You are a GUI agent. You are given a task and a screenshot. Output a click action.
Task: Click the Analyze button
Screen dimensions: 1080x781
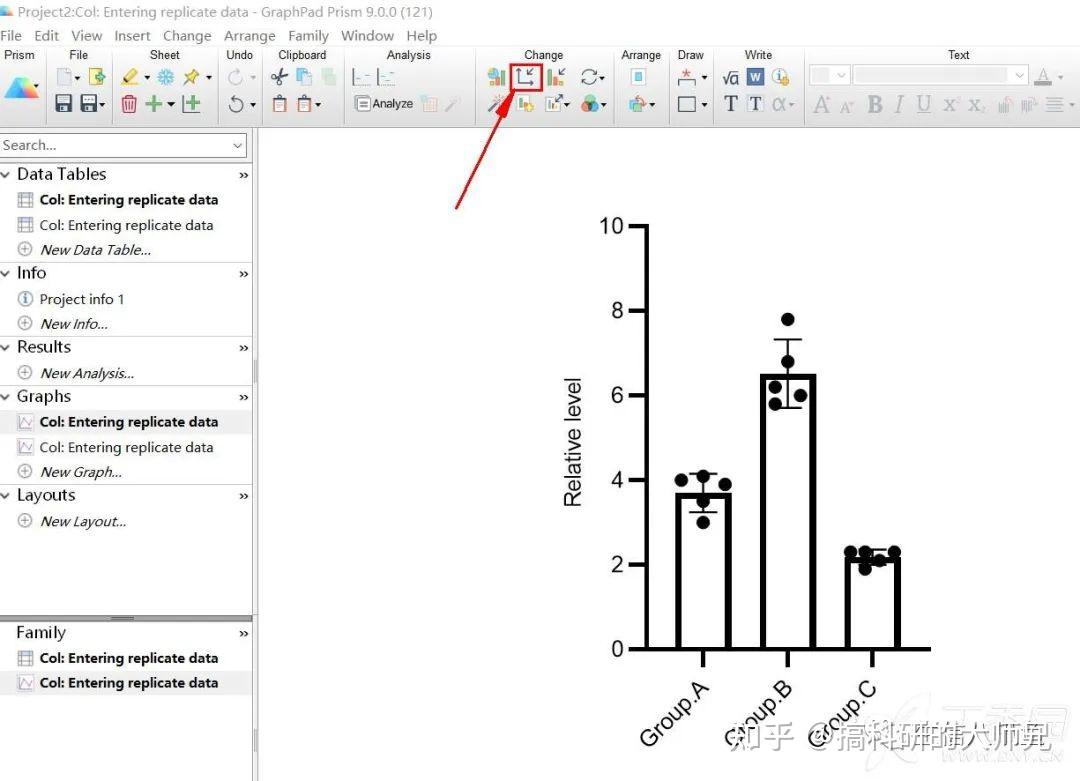point(384,104)
